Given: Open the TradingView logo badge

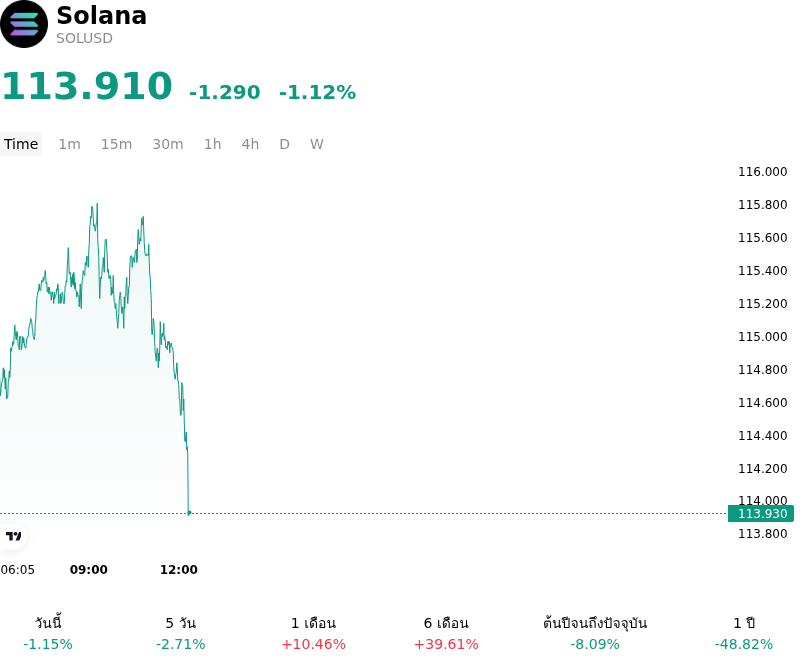Looking at the screenshot, I should (x=13, y=536).
